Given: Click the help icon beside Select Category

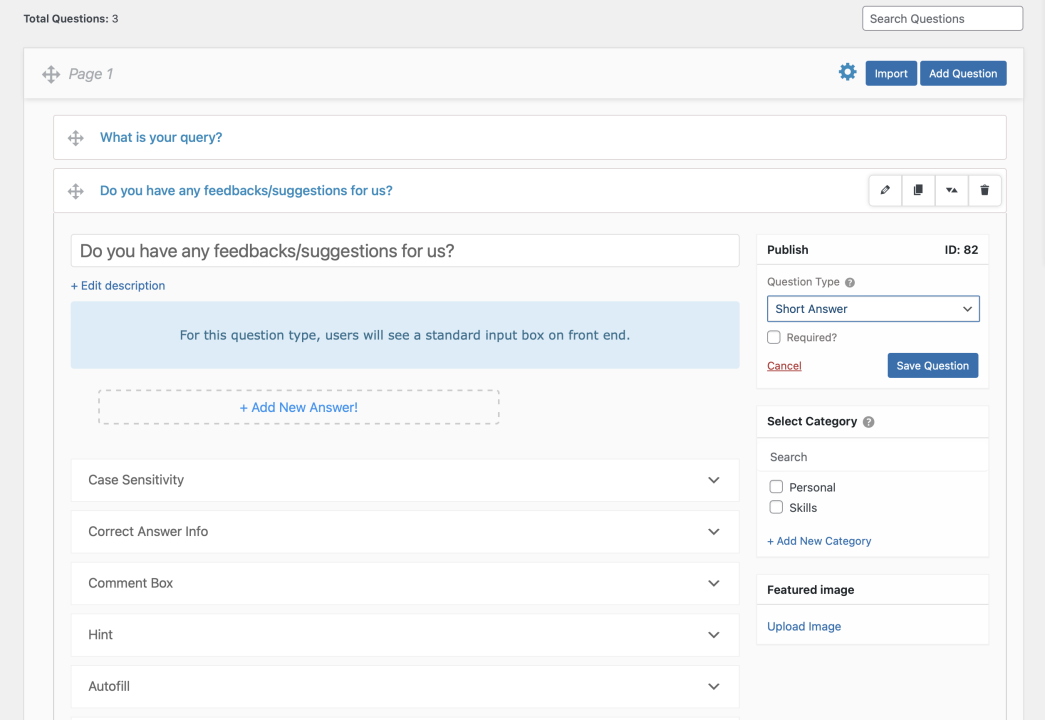Looking at the screenshot, I should (869, 421).
